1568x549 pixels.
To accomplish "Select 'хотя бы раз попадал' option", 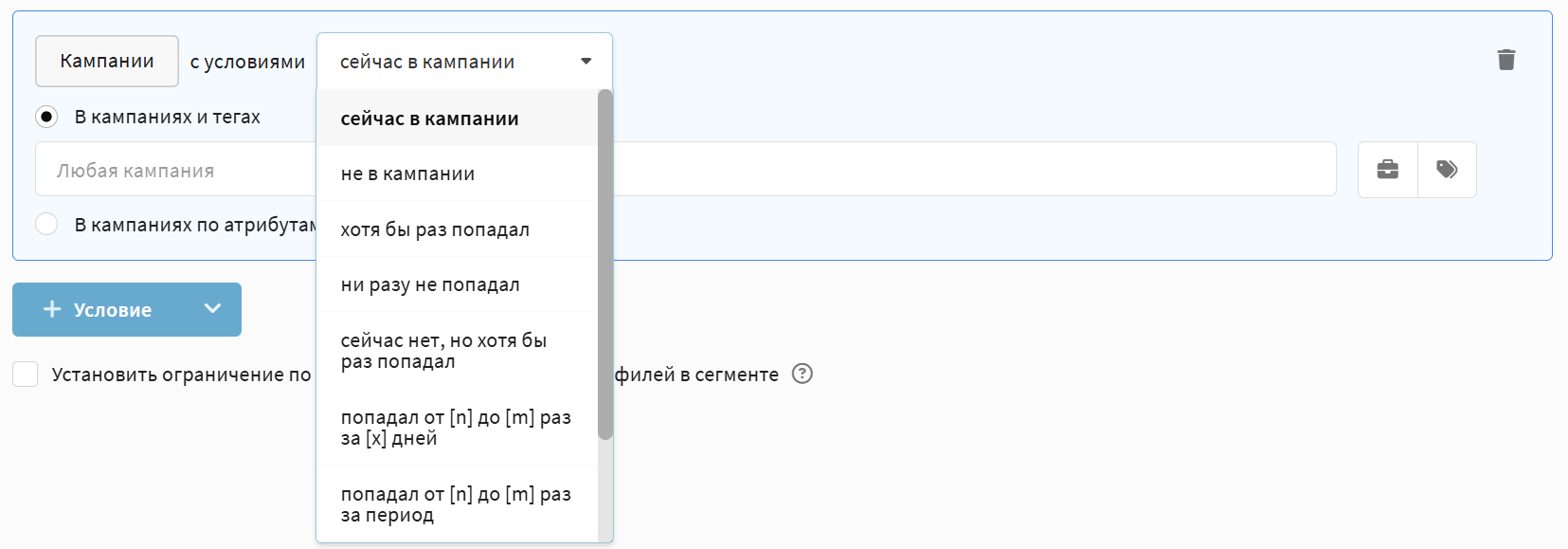I will point(435,229).
